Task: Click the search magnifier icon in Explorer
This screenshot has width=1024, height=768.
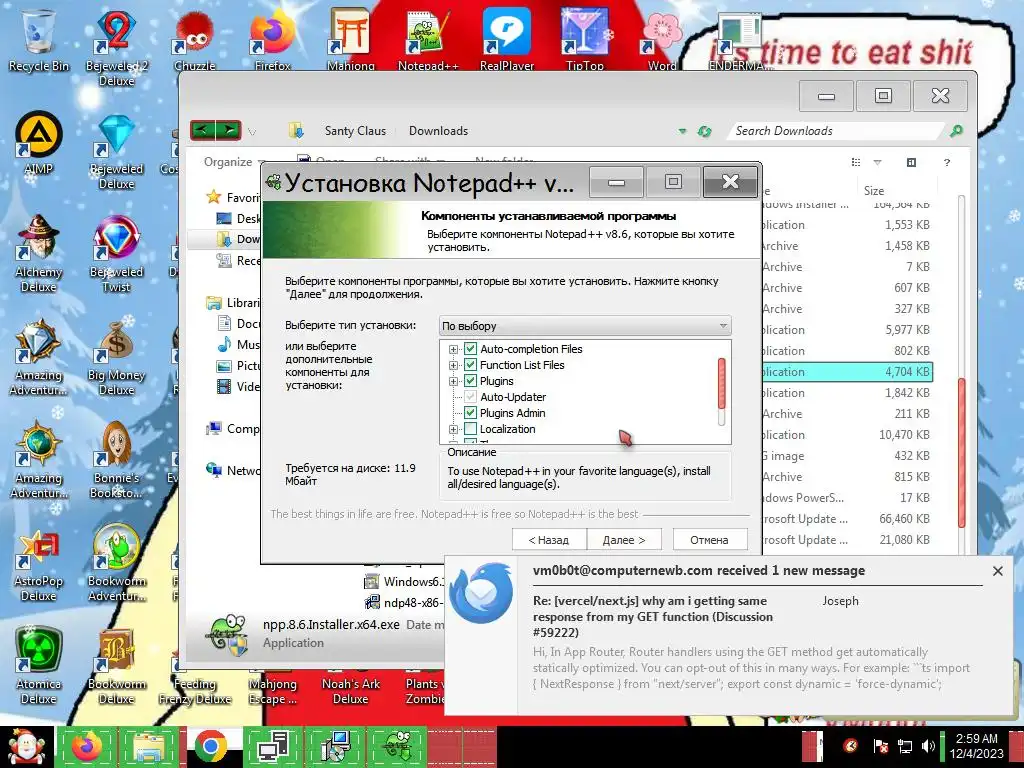Action: pos(956,131)
